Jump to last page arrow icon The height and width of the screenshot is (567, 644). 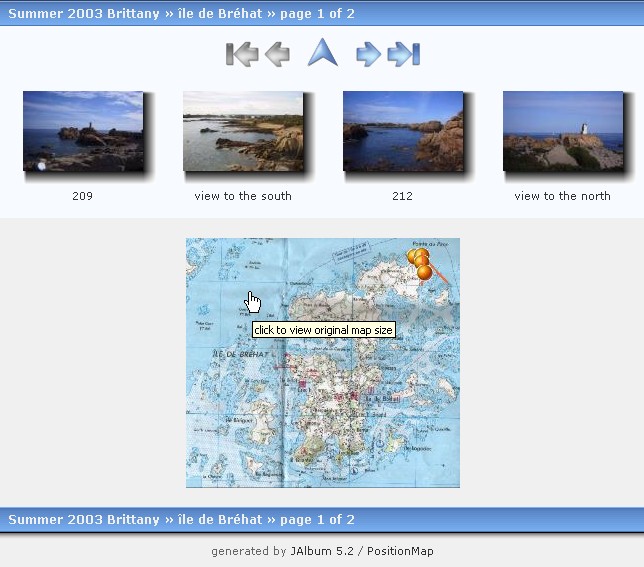404,54
